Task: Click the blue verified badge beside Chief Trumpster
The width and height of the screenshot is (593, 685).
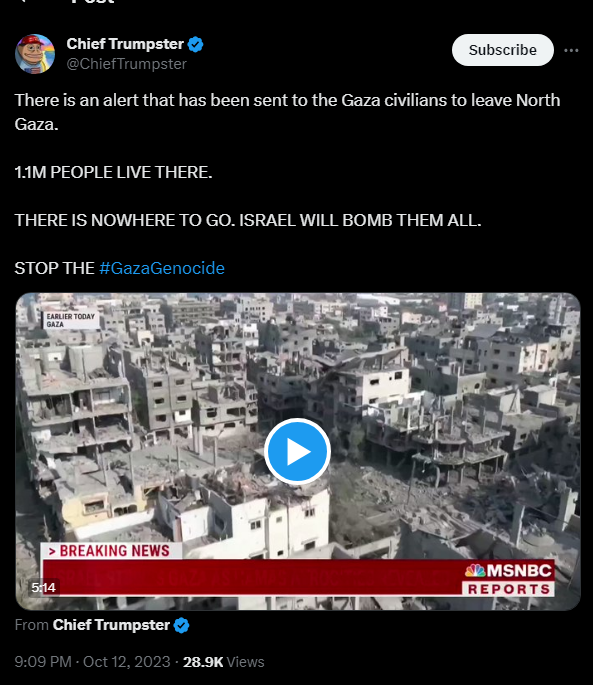Action: tap(195, 44)
